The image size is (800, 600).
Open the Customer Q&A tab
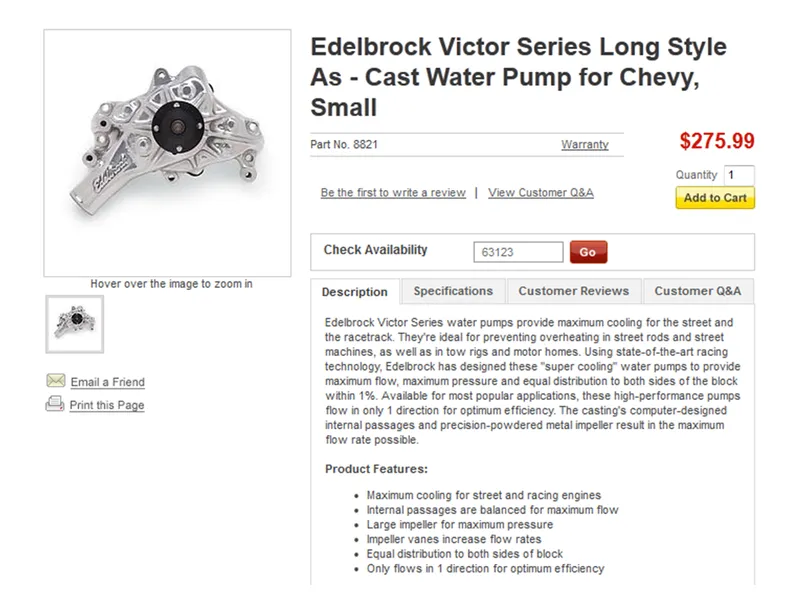[x=697, y=291]
